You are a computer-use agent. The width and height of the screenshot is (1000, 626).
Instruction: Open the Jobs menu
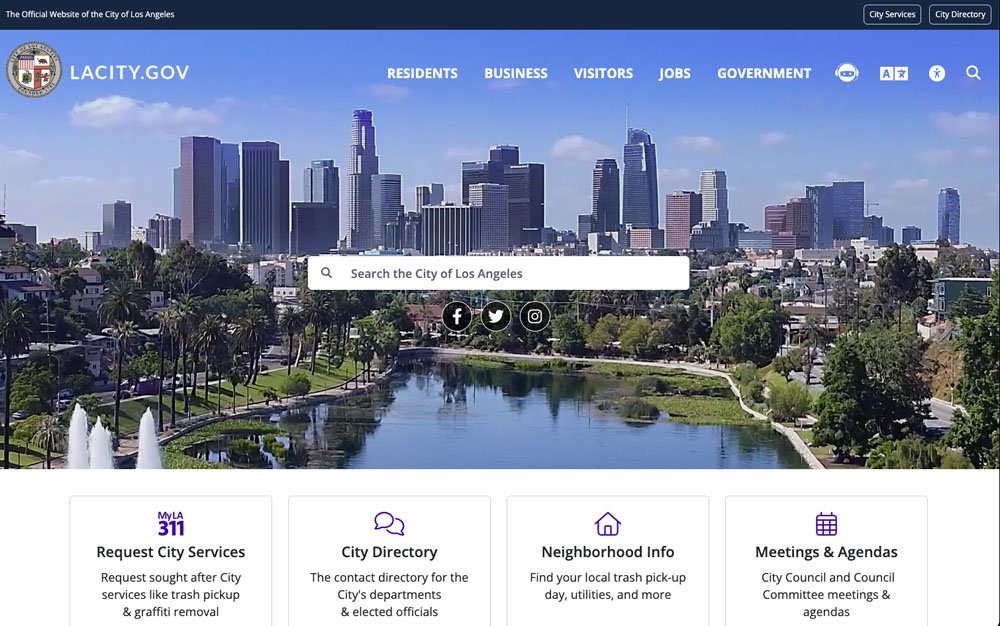(x=675, y=73)
